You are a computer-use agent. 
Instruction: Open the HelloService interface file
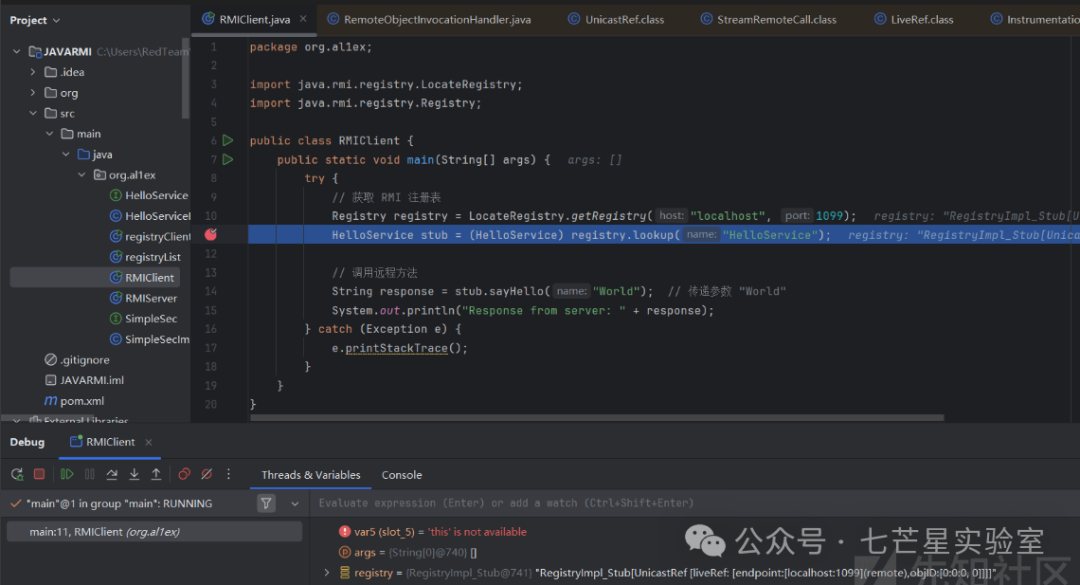(x=149, y=196)
